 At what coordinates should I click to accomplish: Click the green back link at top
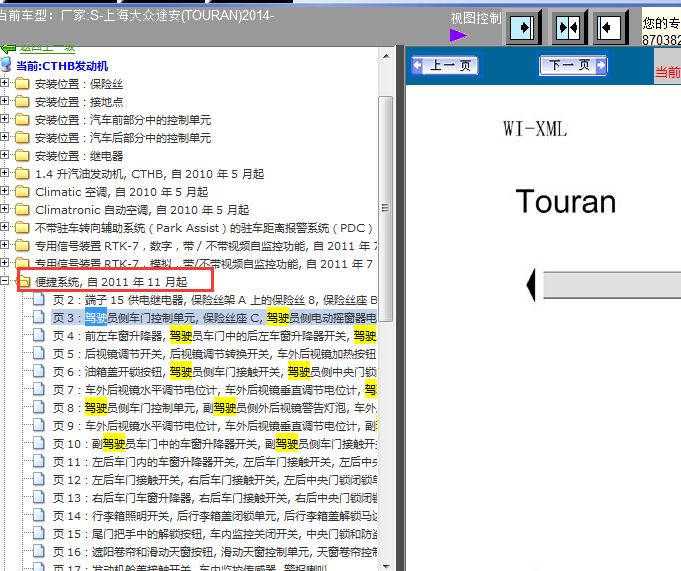[47, 48]
